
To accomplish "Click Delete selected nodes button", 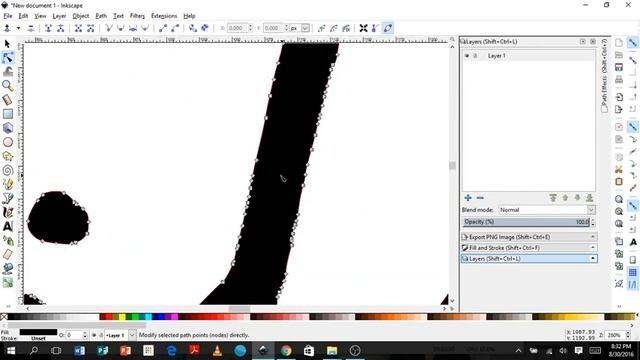I will 31,28.
